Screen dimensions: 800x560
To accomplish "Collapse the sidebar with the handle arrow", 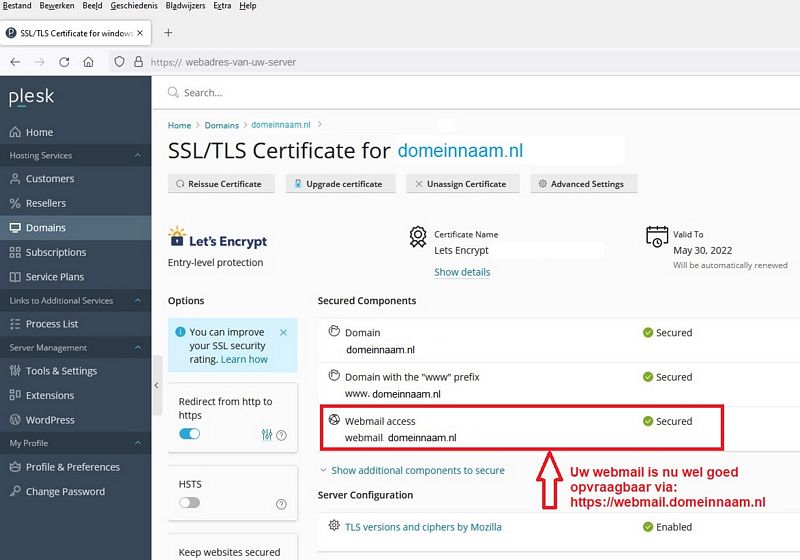I will tap(157, 385).
